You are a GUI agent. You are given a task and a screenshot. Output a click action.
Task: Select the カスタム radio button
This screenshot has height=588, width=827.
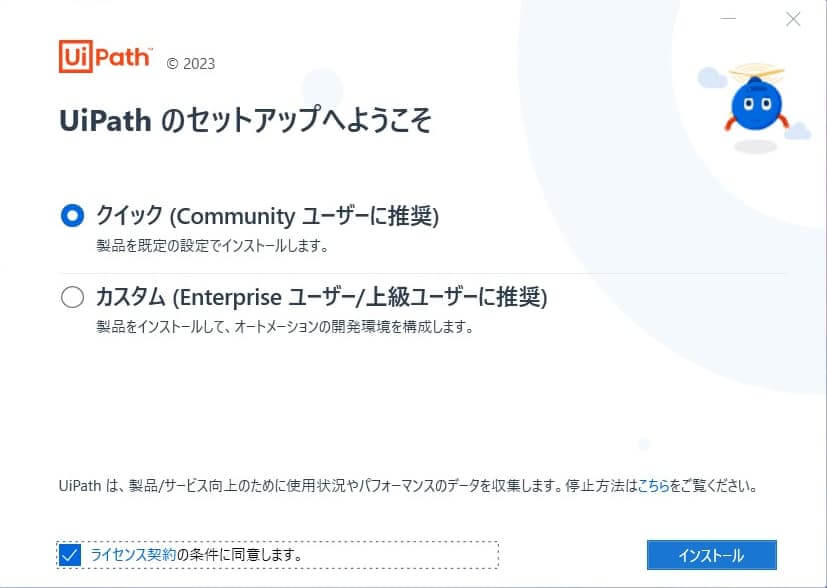[x=72, y=297]
